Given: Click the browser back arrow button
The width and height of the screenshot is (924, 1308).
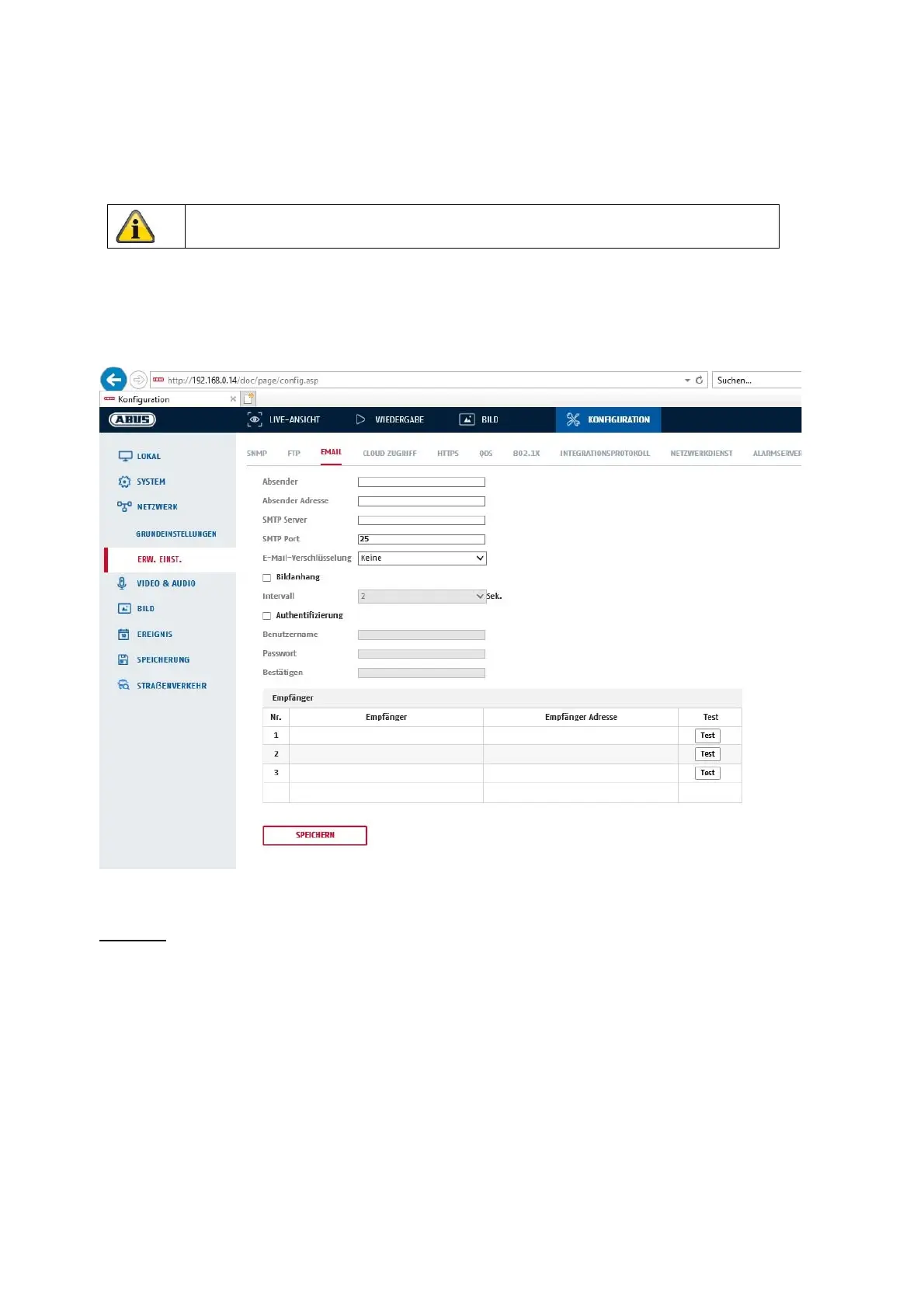Looking at the screenshot, I should point(113,379).
